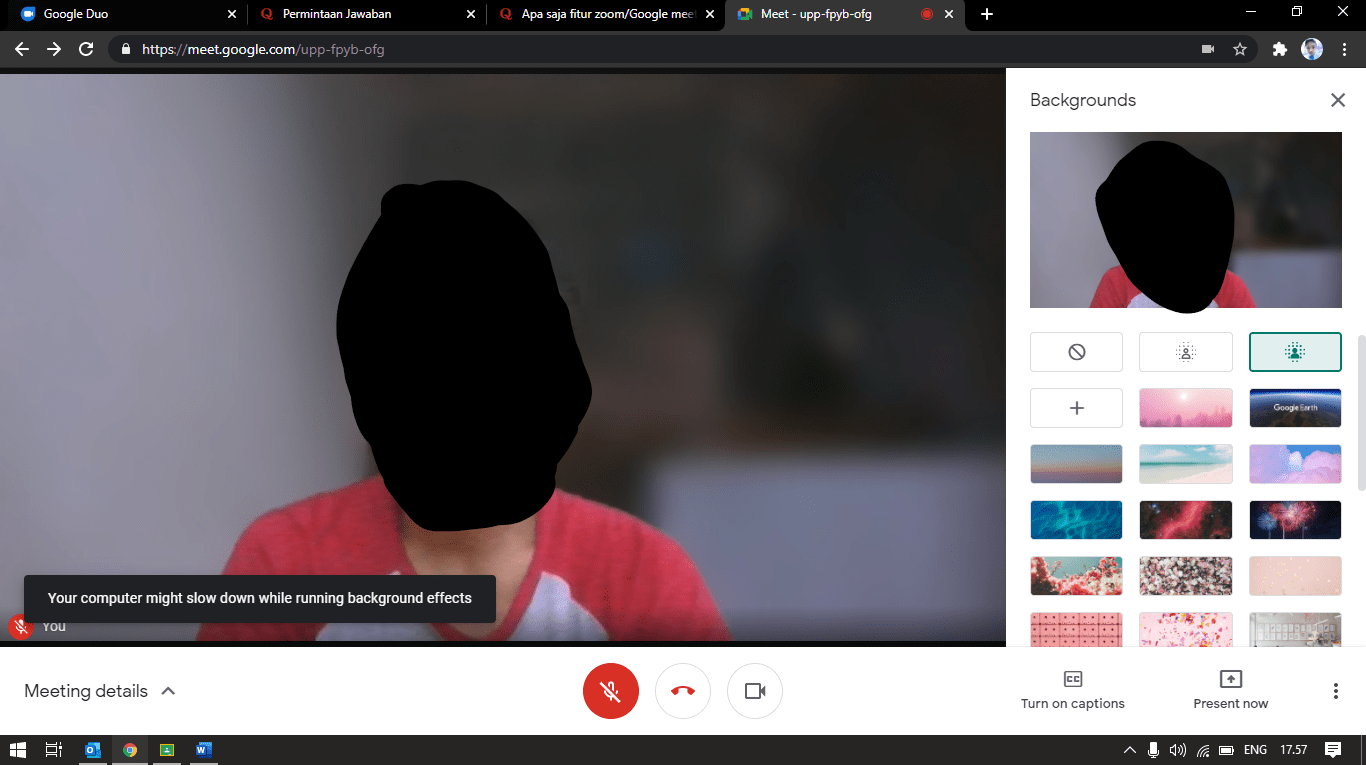
Task: Click battery icon in system tray
Action: (1225, 750)
